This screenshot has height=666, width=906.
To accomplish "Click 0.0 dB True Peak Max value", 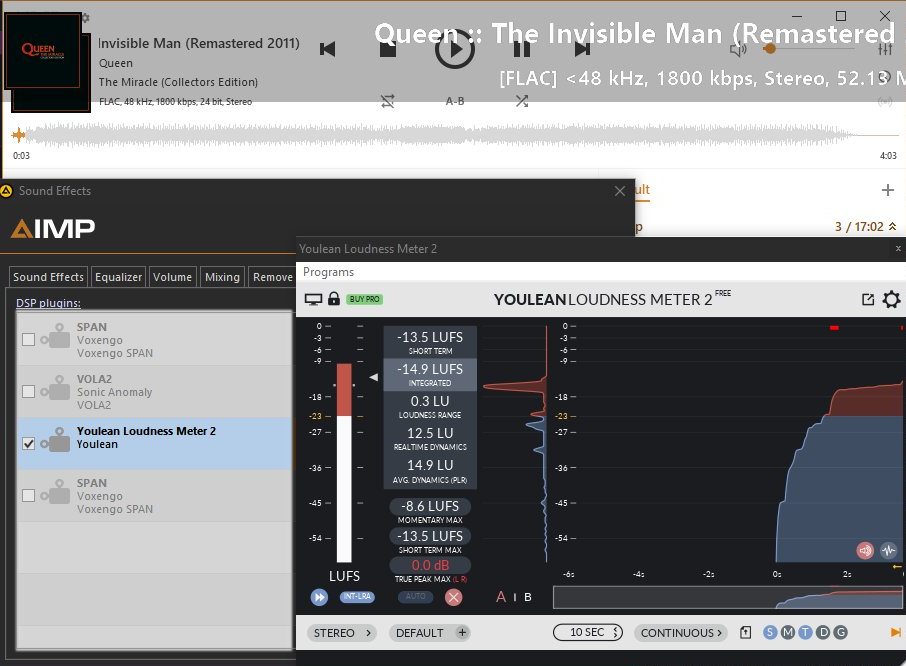I will click(x=430, y=565).
